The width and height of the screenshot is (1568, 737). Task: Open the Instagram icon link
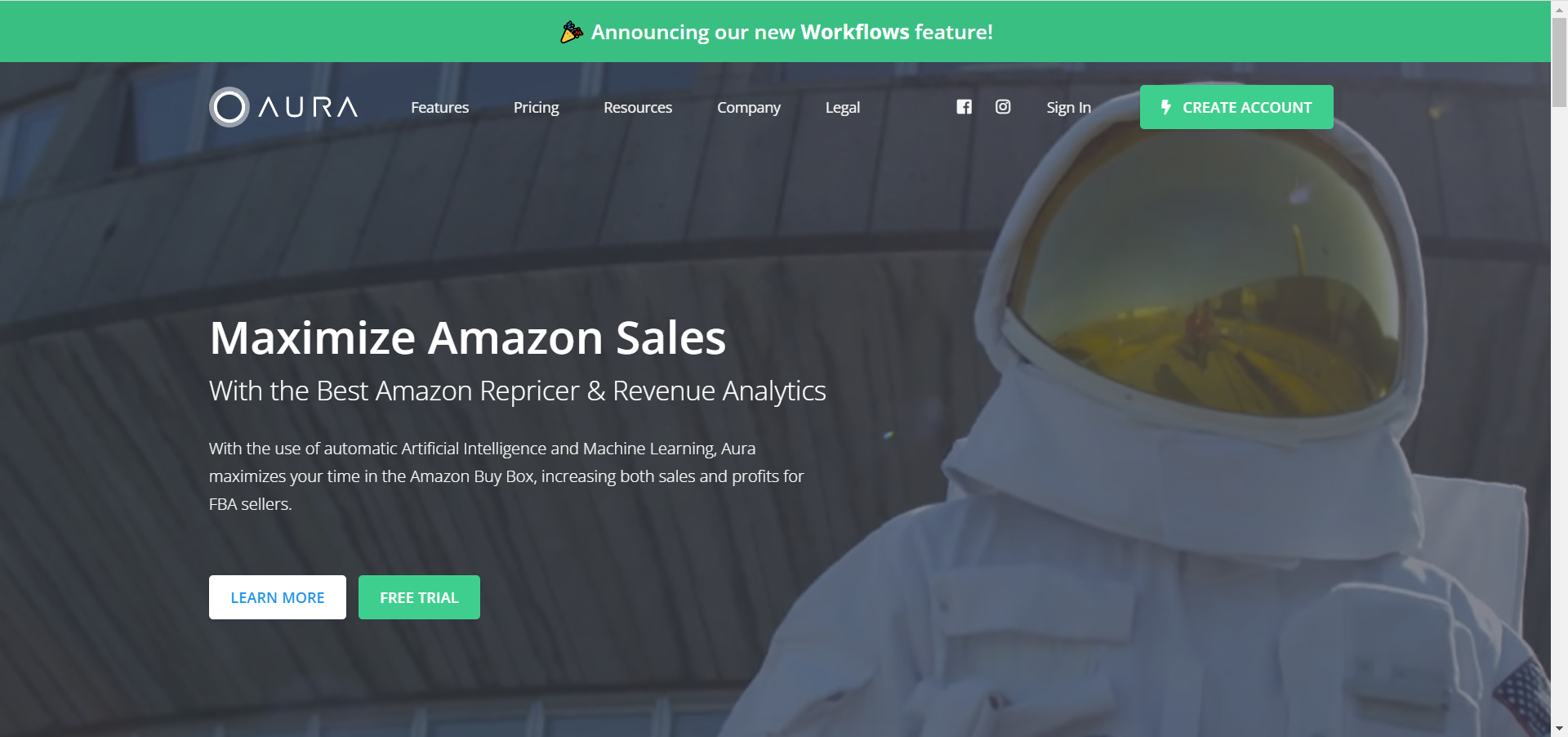tap(1003, 107)
